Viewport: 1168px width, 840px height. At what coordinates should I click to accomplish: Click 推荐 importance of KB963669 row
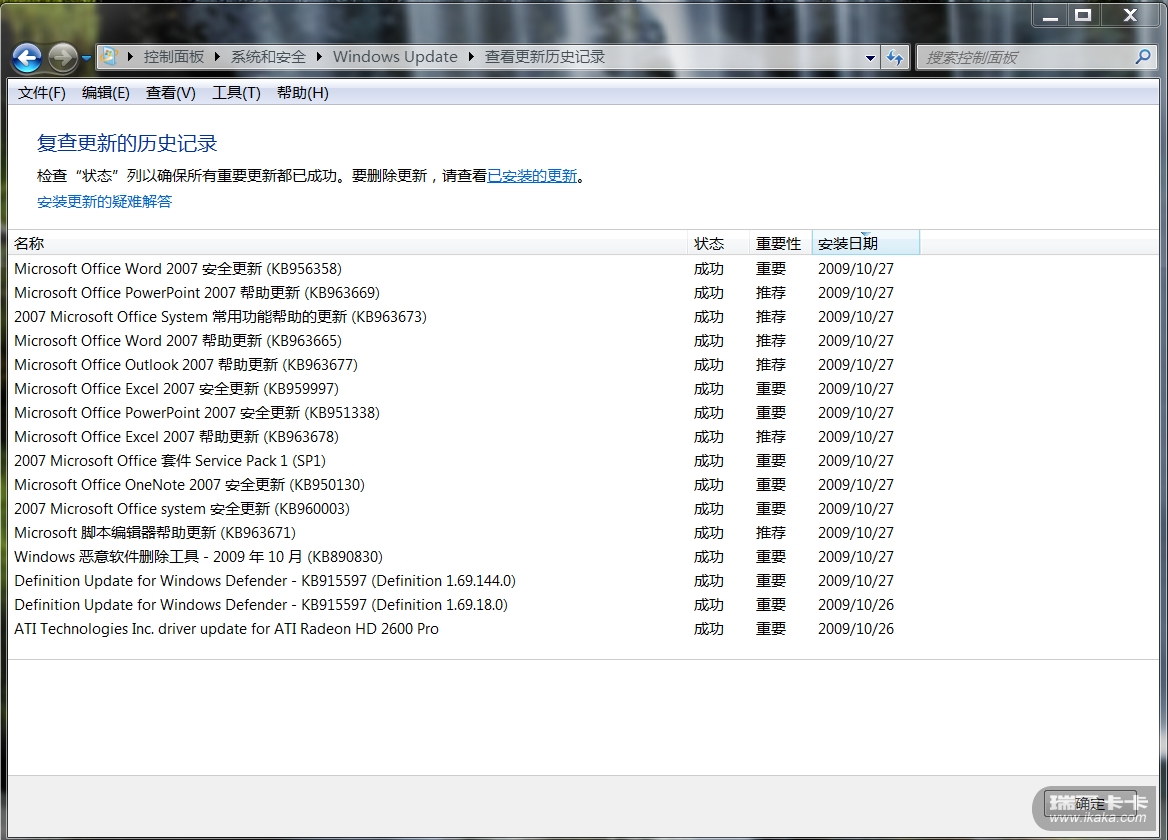click(771, 293)
